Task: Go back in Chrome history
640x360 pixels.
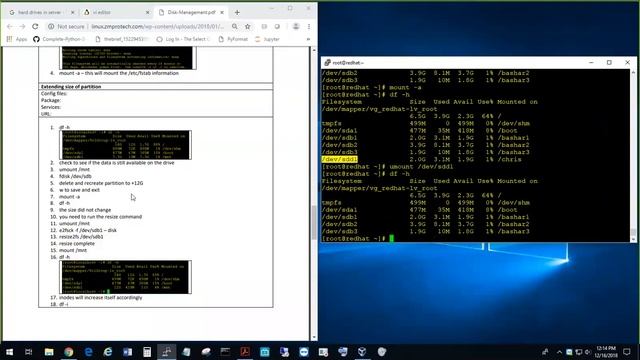Action: point(10,27)
